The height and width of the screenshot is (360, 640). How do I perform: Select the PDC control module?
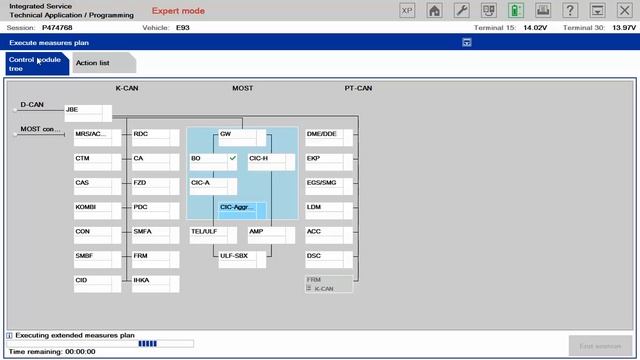[x=156, y=211]
